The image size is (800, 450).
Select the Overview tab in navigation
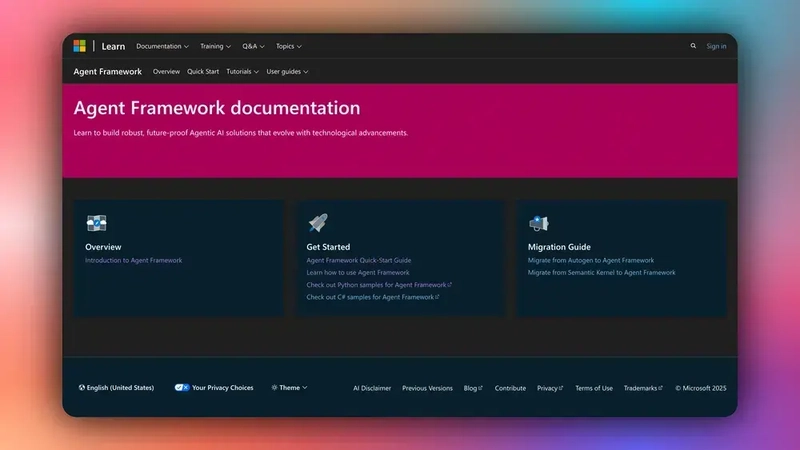[166, 71]
